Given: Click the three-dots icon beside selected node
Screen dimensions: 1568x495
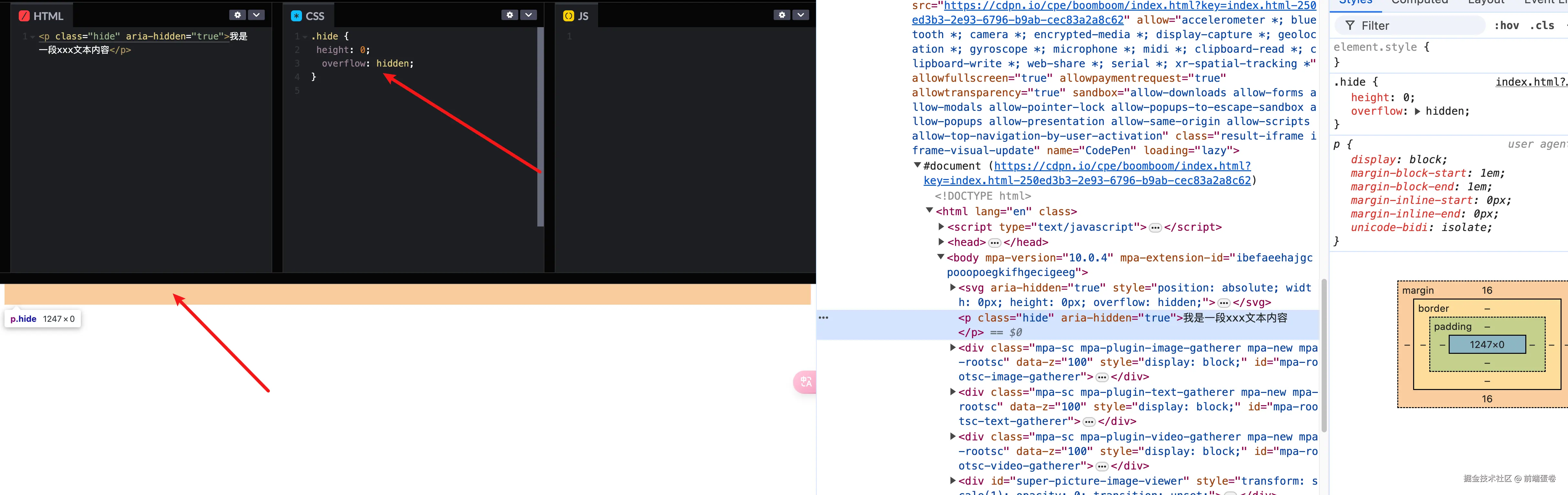Looking at the screenshot, I should (823, 318).
